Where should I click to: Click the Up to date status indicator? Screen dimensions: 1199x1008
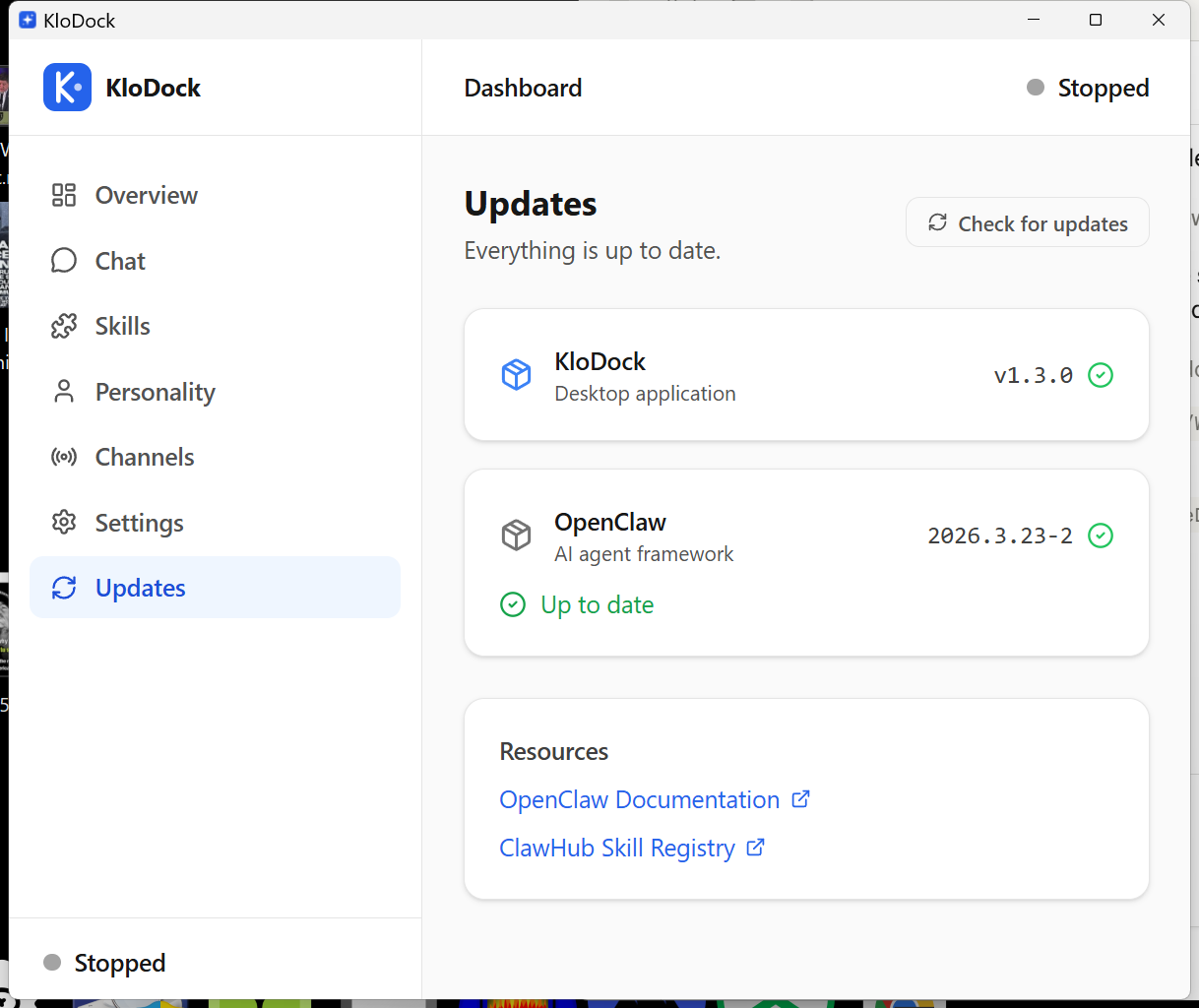click(x=577, y=604)
